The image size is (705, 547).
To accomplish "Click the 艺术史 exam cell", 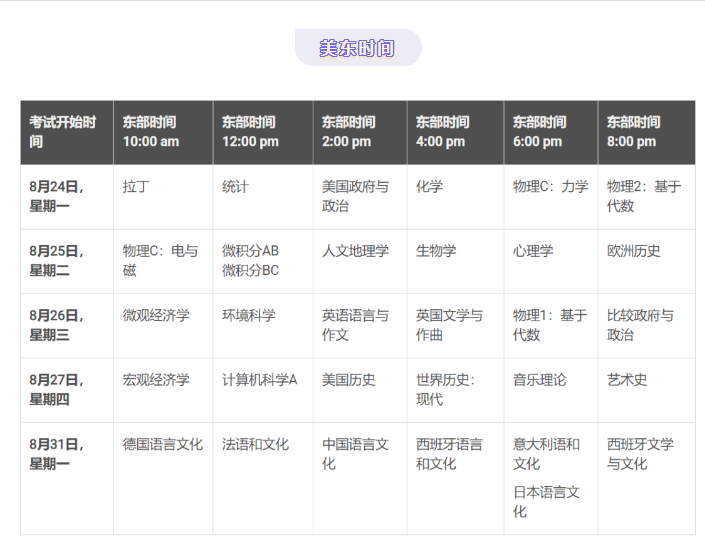I will [627, 380].
